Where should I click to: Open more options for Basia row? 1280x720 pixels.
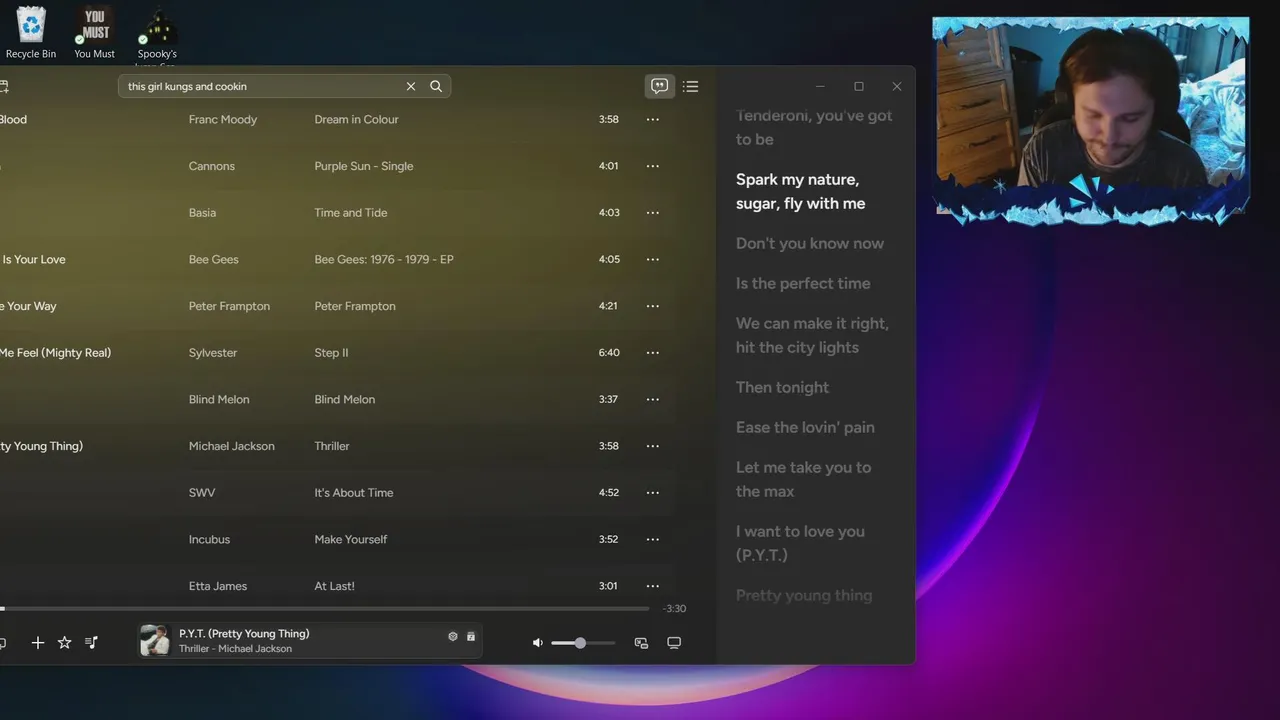point(653,212)
